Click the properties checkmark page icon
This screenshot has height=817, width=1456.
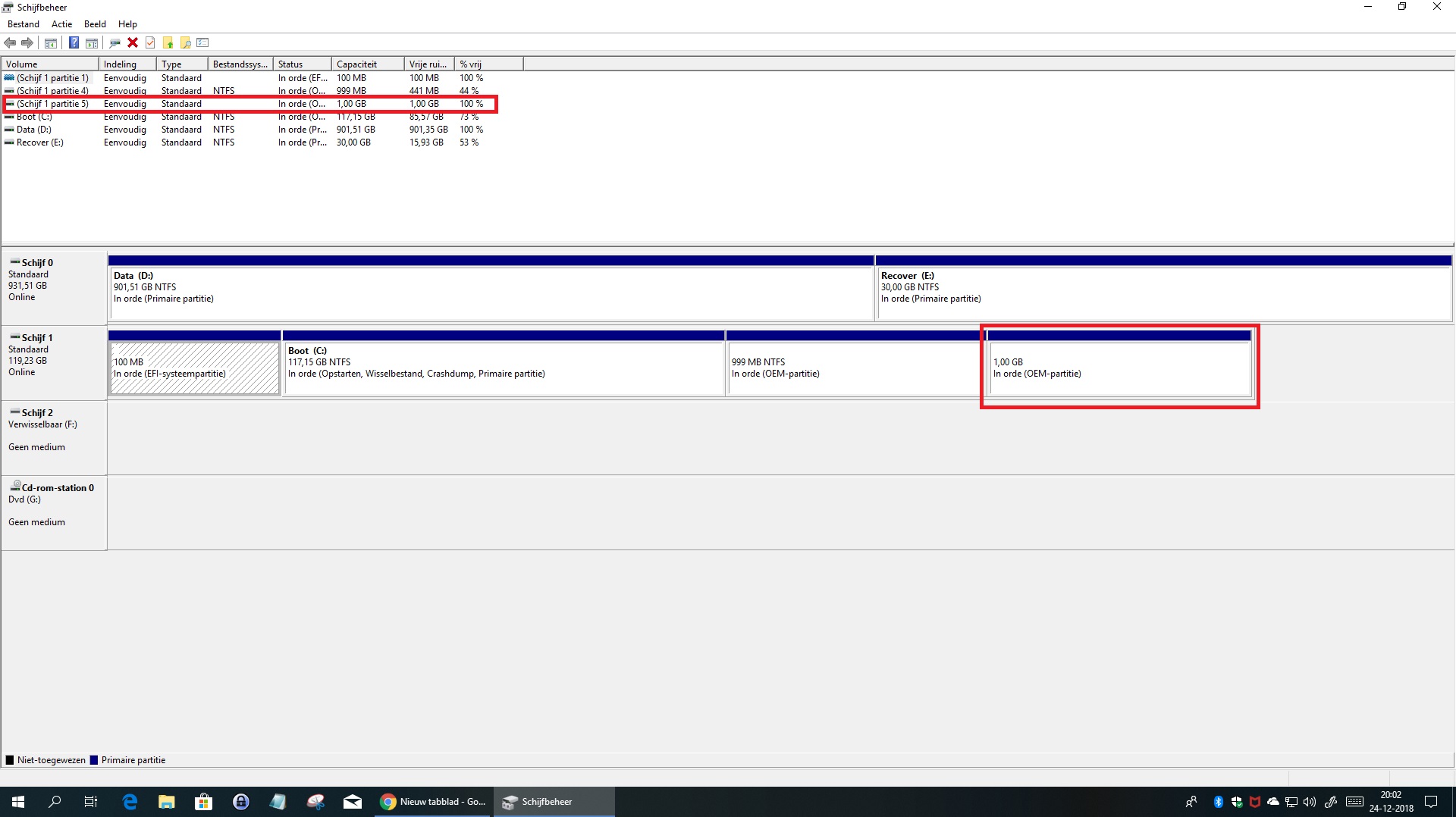[150, 42]
